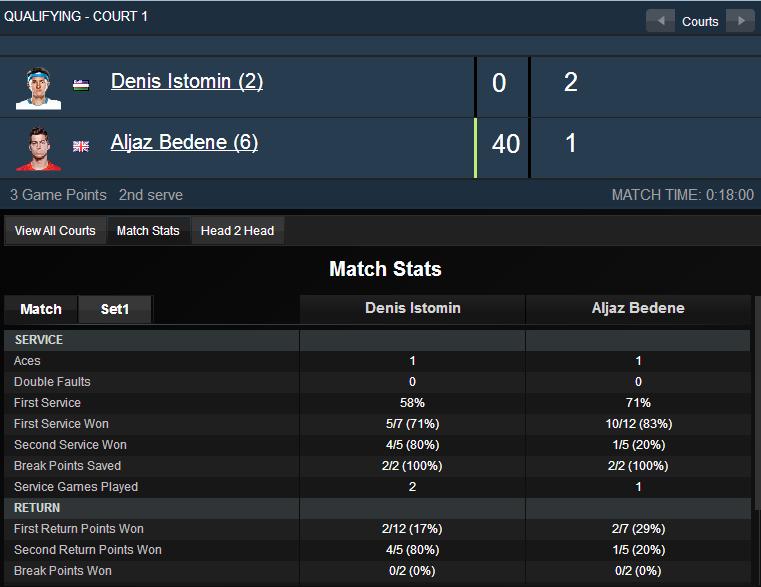The height and width of the screenshot is (587, 761).
Task: Click the Uzbekistan flag icon
Action: pyautogui.click(x=81, y=85)
